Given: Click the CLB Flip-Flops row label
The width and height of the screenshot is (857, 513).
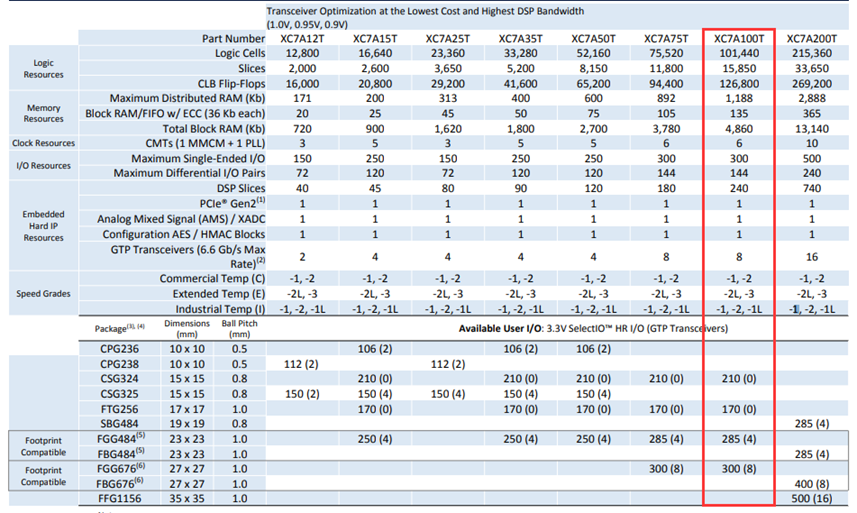Looking at the screenshot, I should click(x=231, y=84).
